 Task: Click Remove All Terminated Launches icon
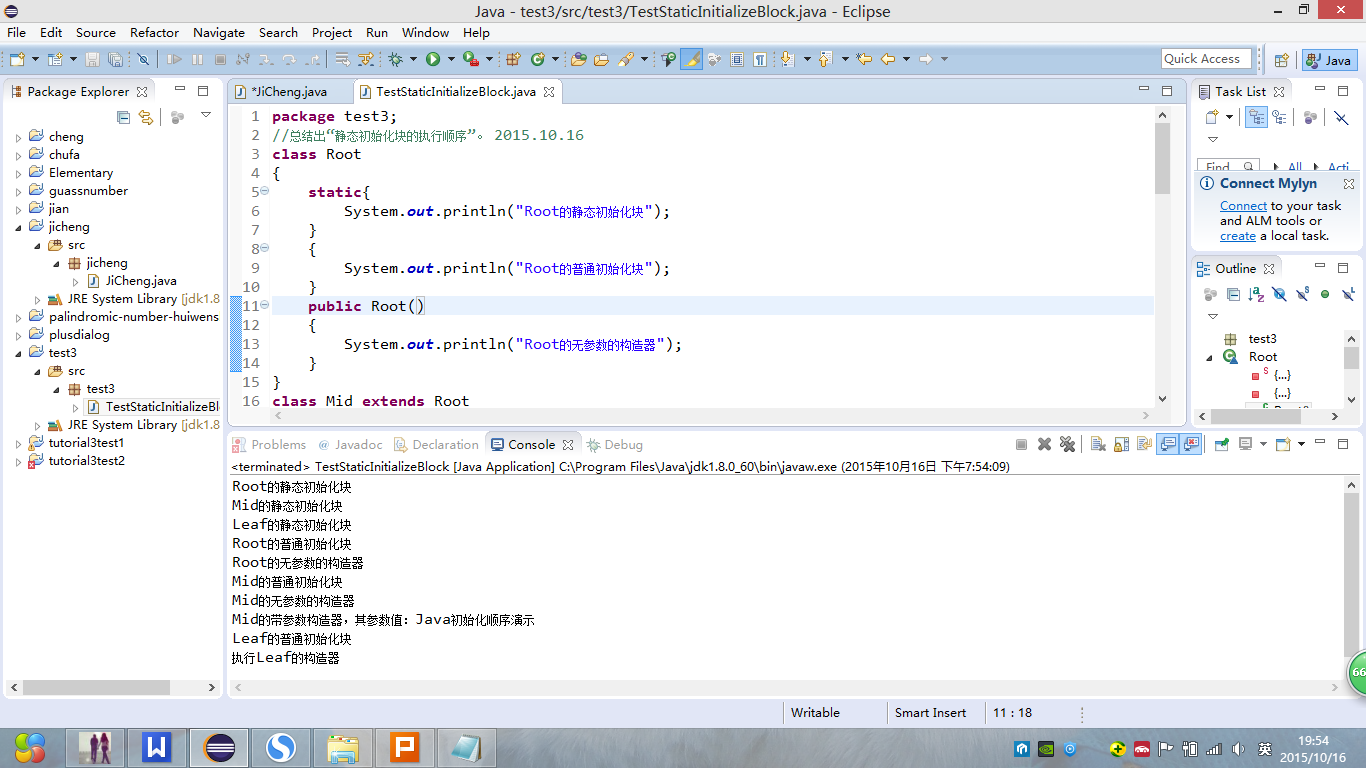(x=1067, y=444)
